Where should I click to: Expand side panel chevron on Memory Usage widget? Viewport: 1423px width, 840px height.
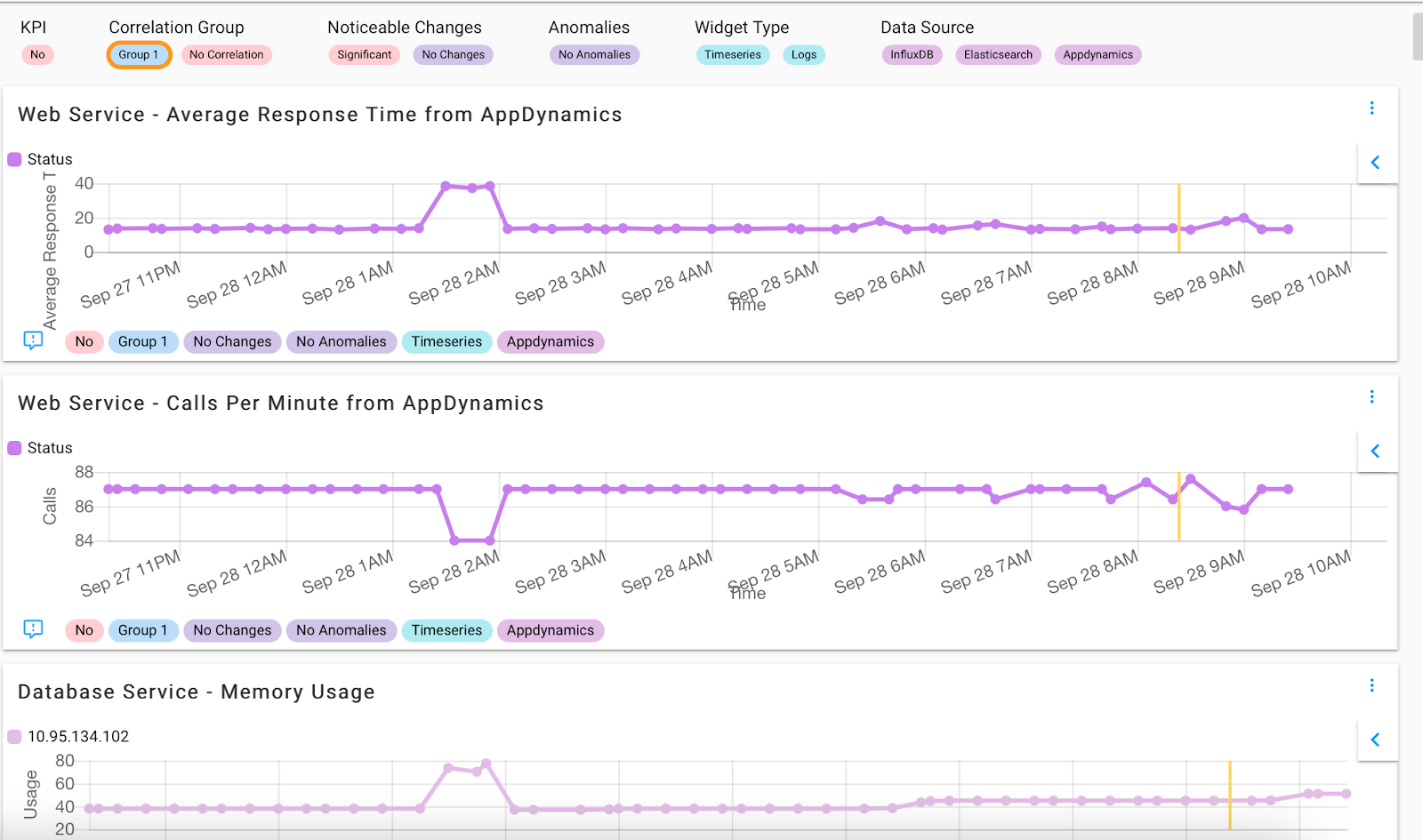point(1376,740)
